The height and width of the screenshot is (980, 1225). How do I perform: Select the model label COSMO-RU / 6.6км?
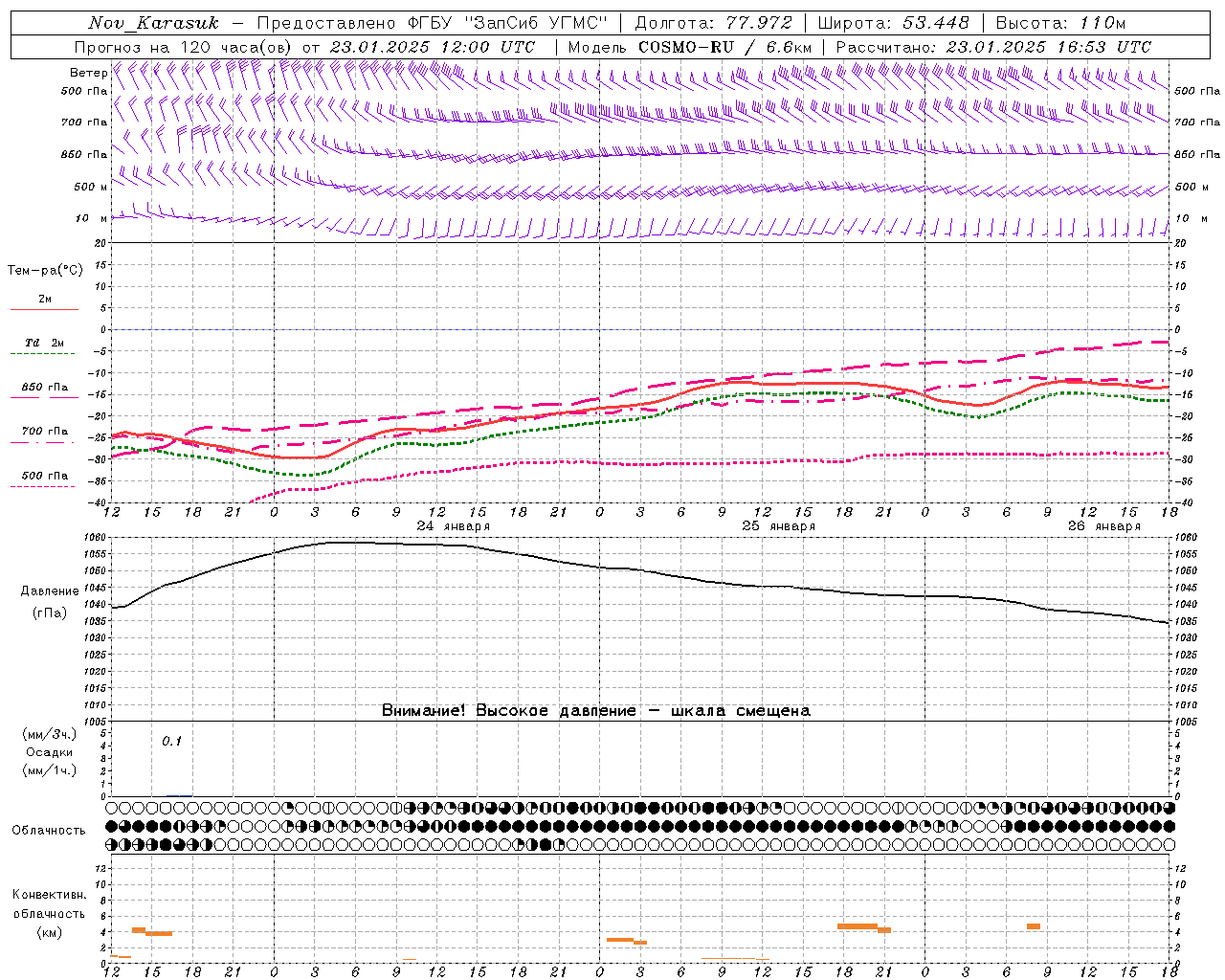(725, 47)
